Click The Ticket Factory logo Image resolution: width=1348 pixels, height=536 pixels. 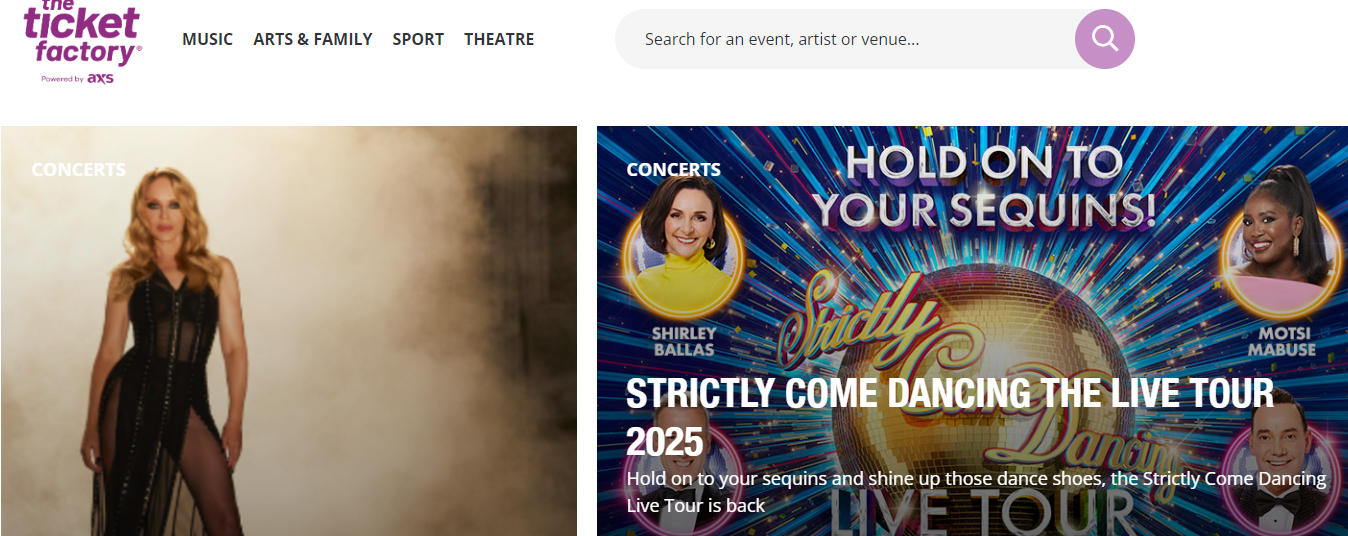[x=83, y=34]
